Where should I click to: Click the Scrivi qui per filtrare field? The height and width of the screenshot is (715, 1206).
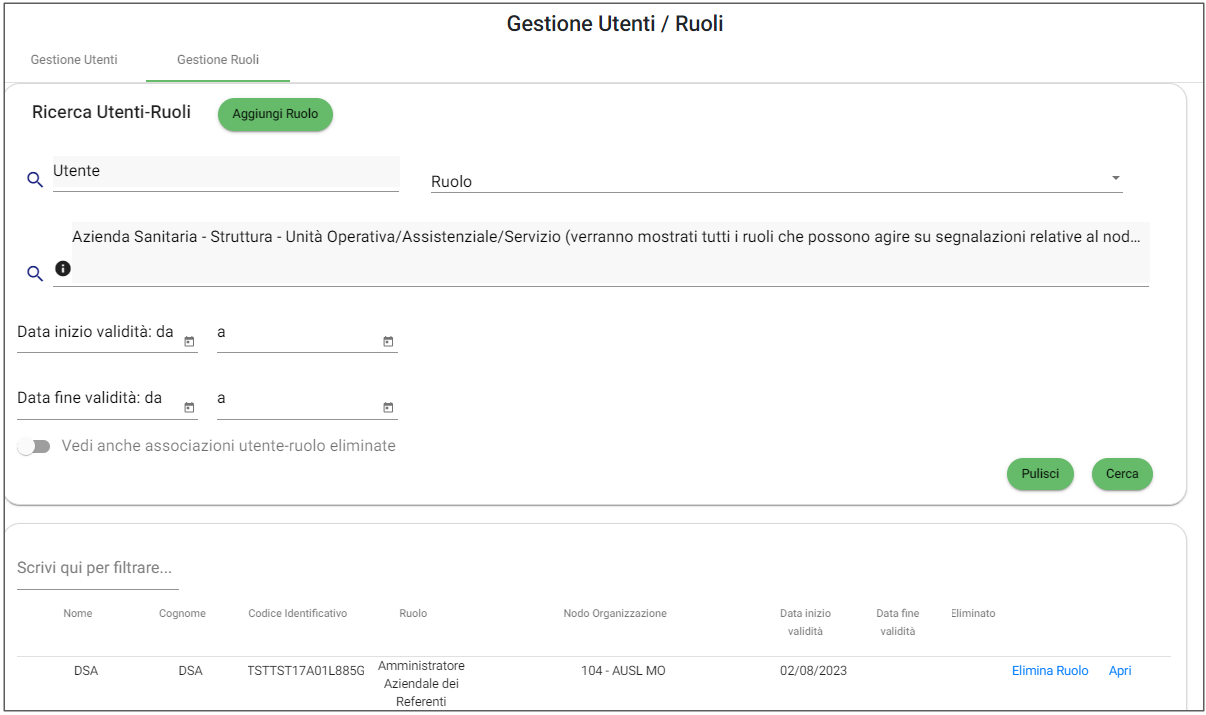tap(97, 568)
